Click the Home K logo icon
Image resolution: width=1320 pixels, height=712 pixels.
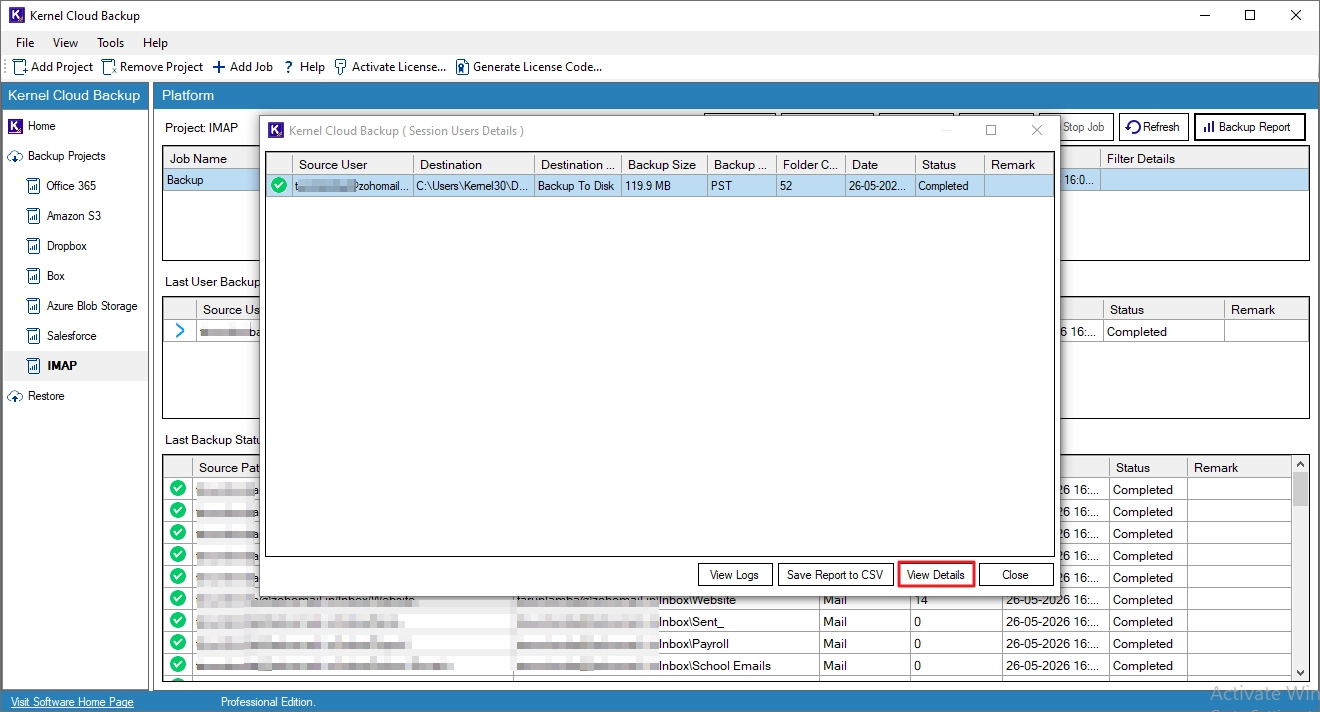15,126
